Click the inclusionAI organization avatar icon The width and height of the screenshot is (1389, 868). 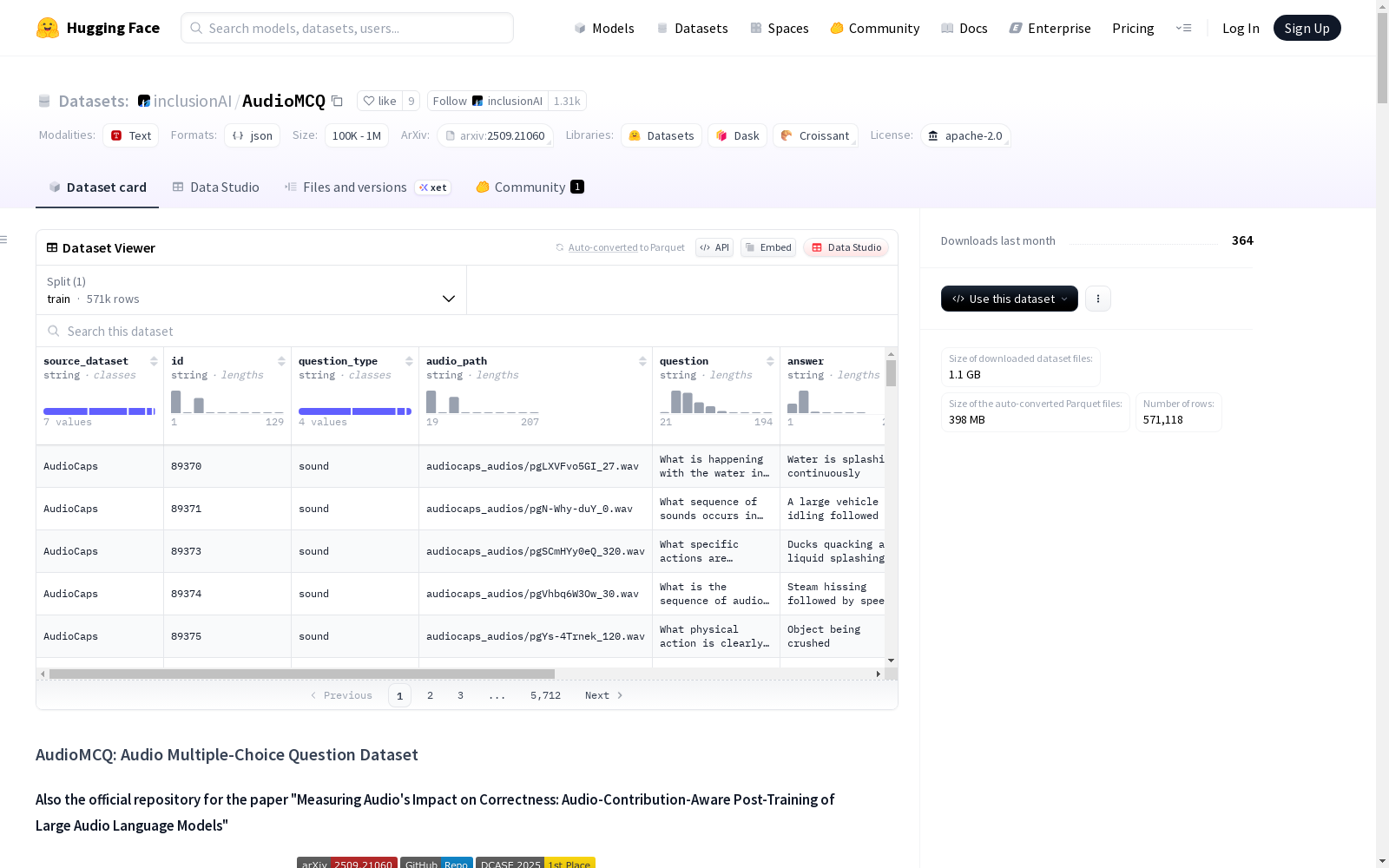(x=144, y=101)
